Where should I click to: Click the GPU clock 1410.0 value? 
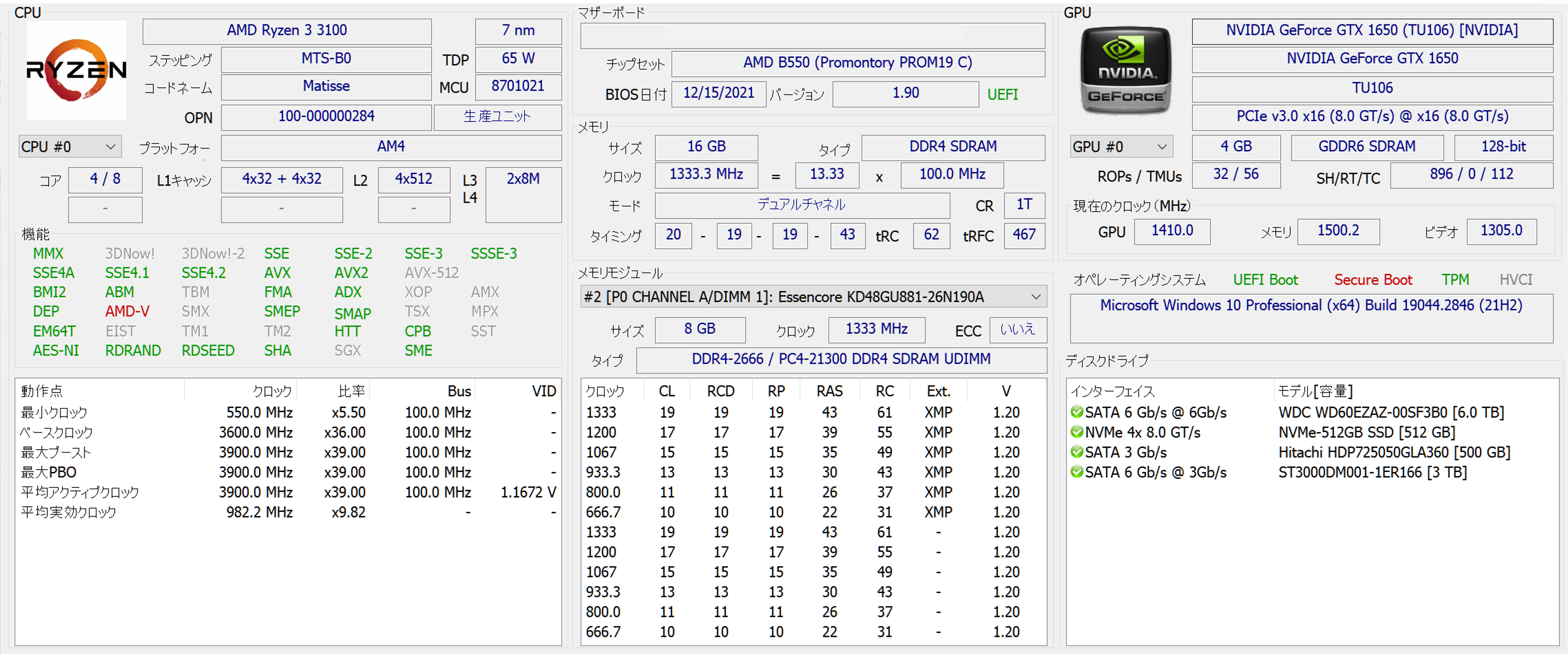1172,231
